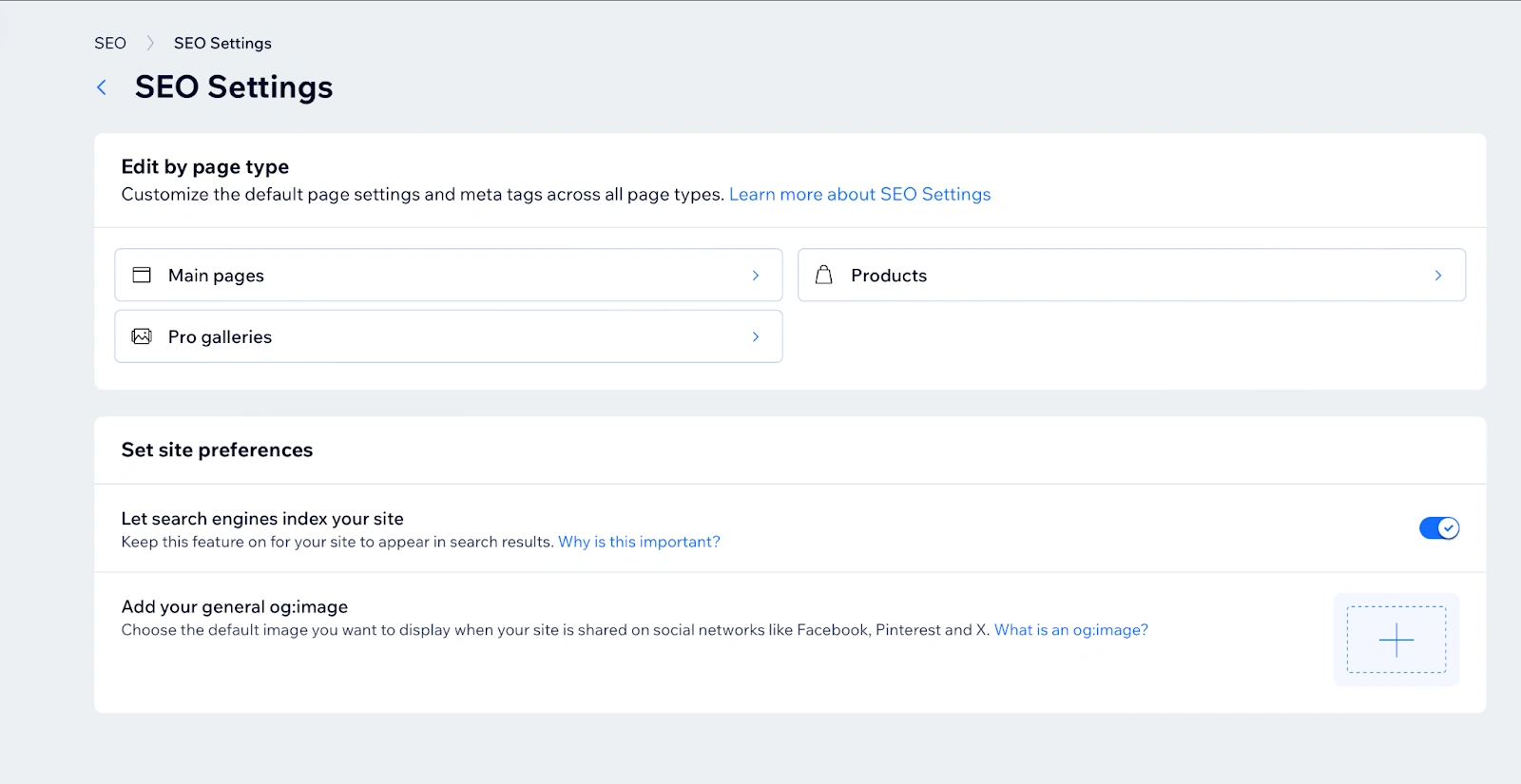Open the Pro galleries label
This screenshot has width=1521, height=784.
[x=220, y=337]
